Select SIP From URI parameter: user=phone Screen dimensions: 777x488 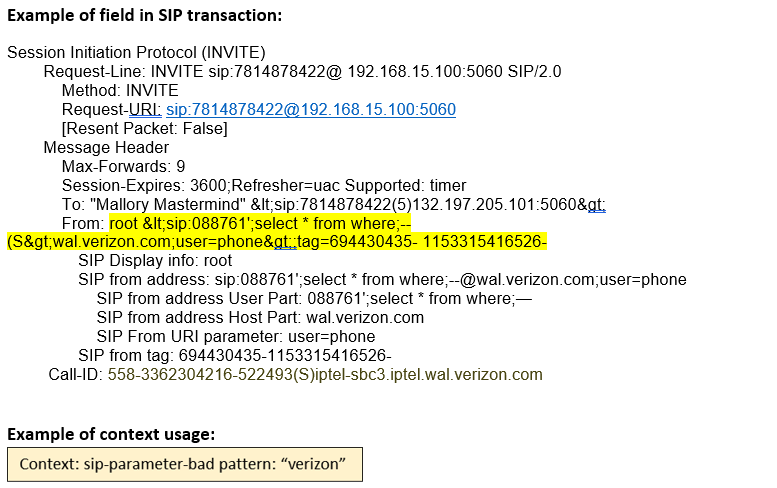[x=235, y=337]
